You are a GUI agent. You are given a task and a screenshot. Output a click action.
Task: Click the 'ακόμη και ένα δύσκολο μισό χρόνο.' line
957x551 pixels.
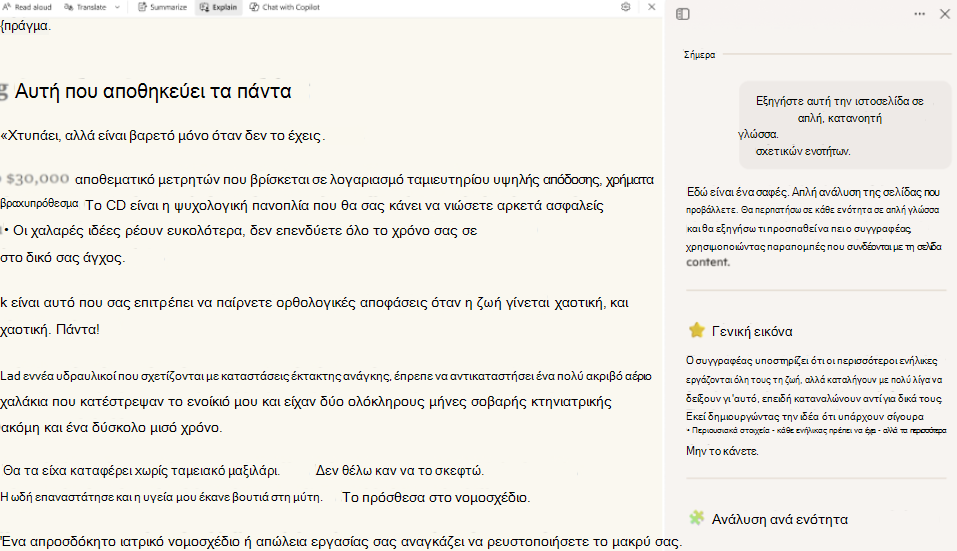(x=111, y=427)
